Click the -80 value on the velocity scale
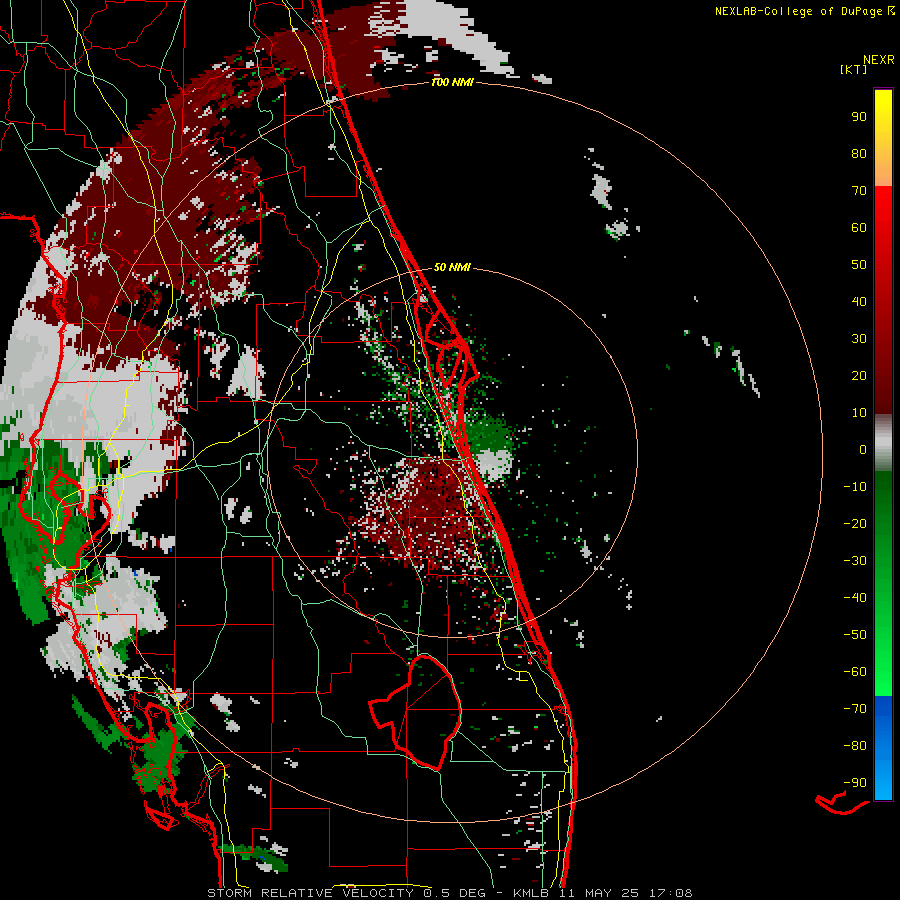This screenshot has height=900, width=900. [855, 746]
